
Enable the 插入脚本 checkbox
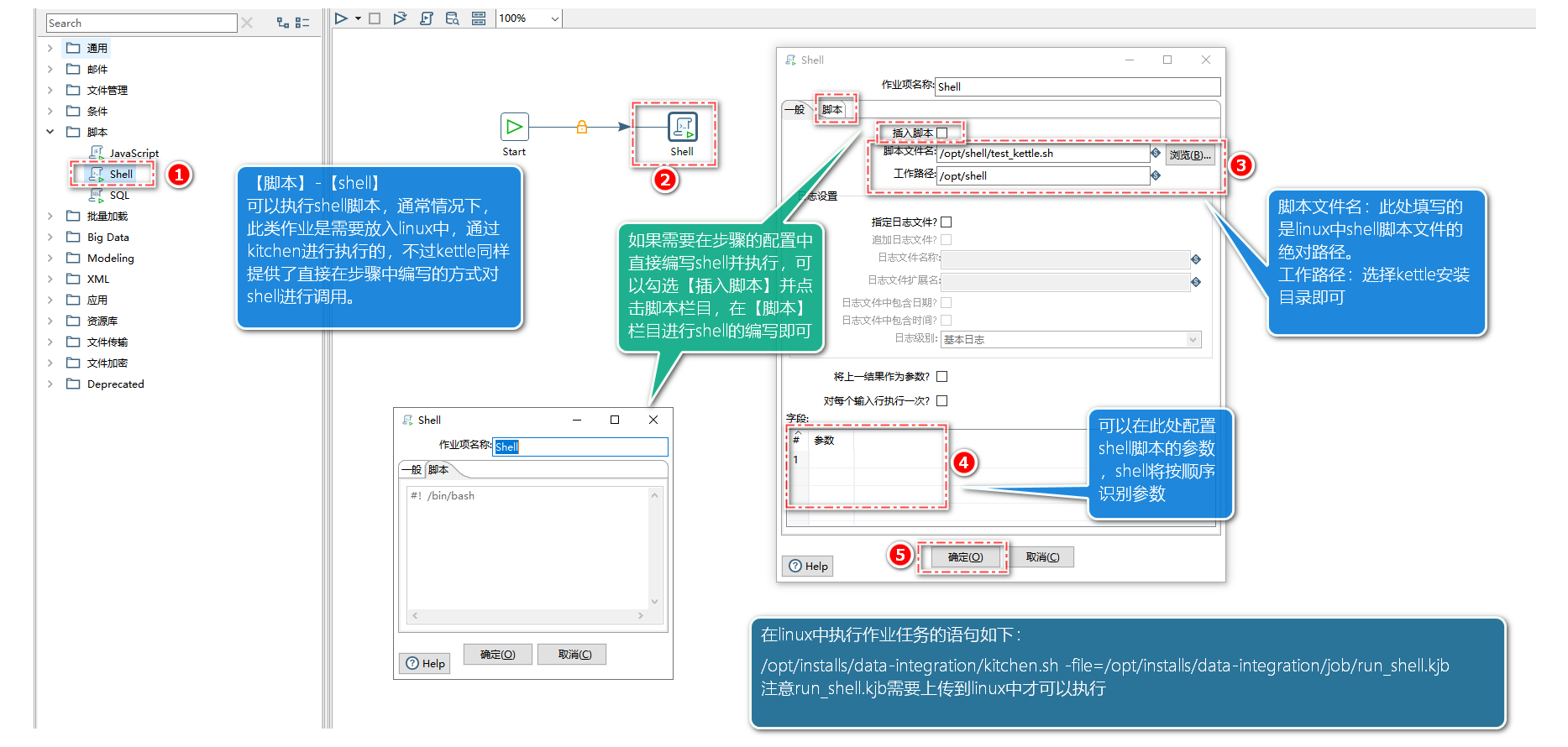click(x=941, y=133)
